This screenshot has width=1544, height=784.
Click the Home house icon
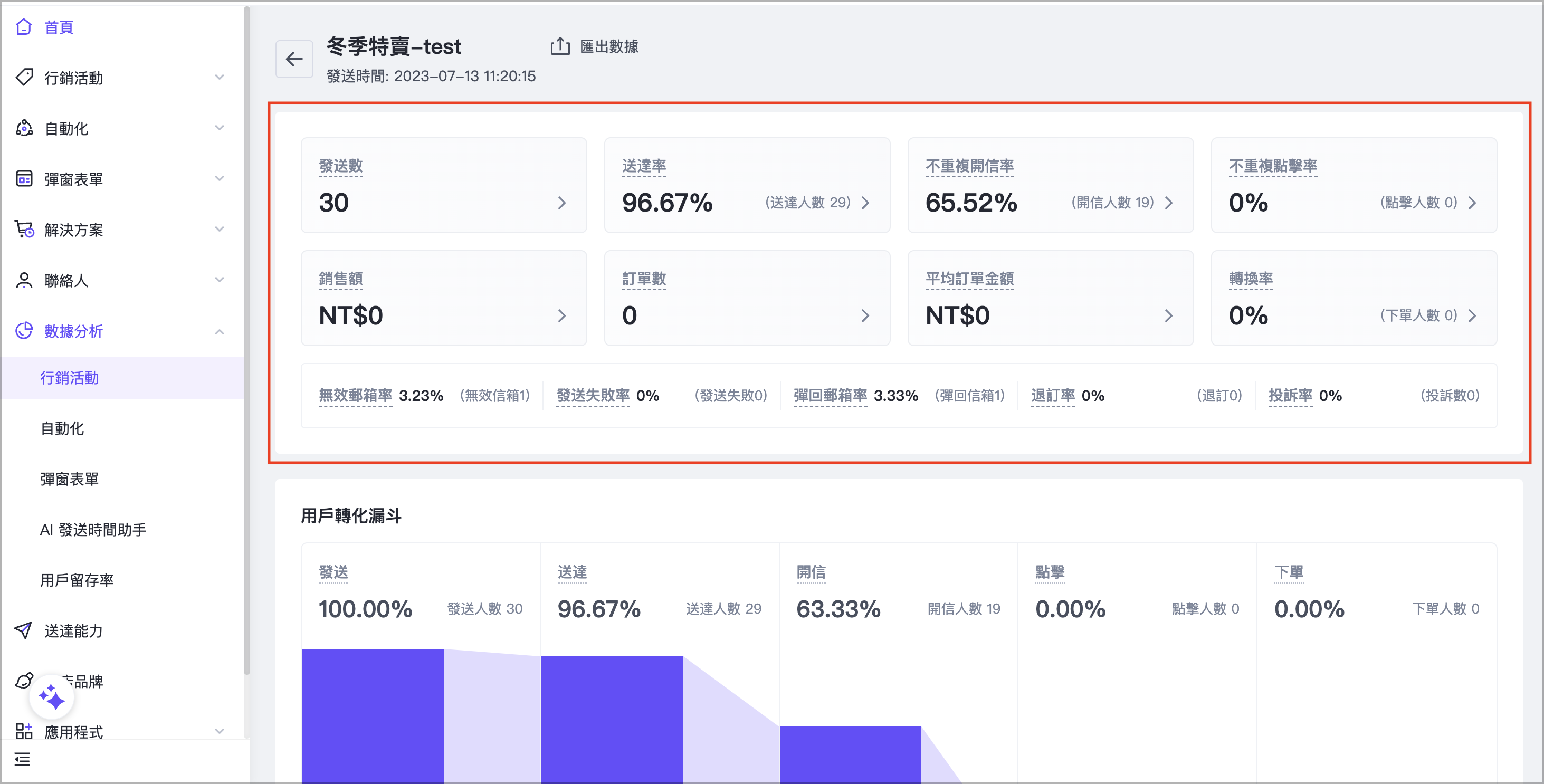(24, 27)
